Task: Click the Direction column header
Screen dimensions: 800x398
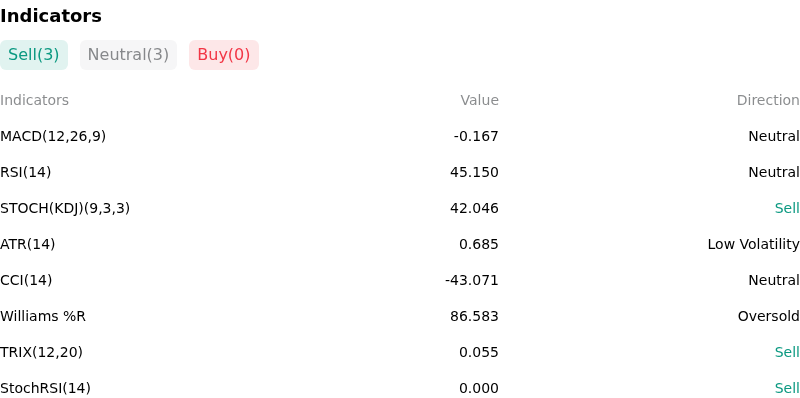Action: (x=768, y=101)
